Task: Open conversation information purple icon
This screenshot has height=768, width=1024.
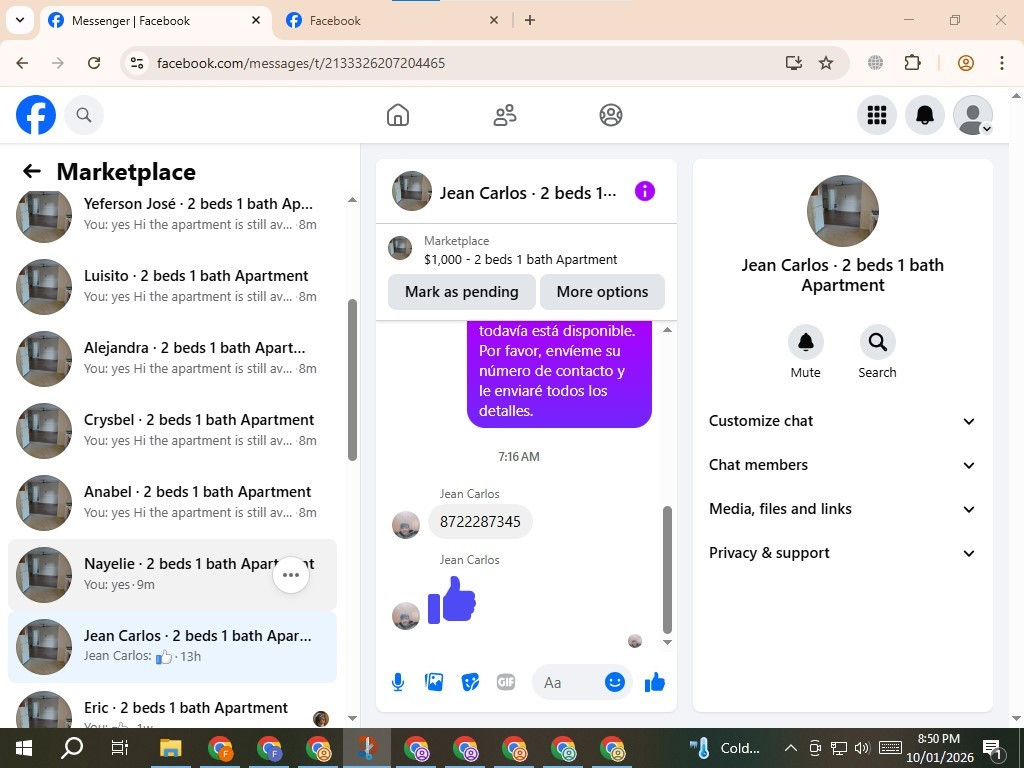Action: click(645, 191)
